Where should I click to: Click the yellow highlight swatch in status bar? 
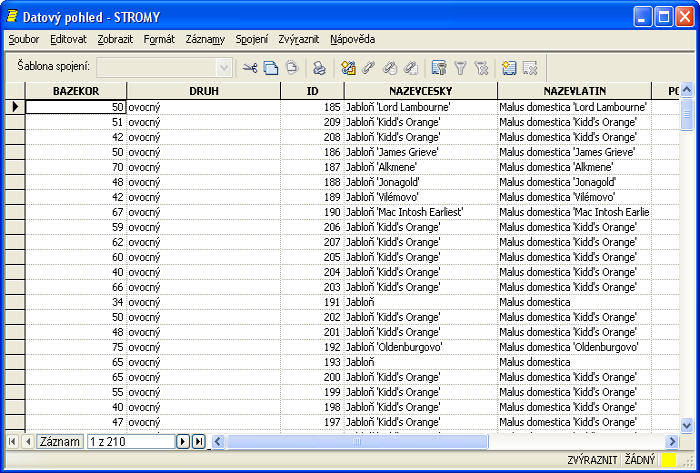point(669,460)
